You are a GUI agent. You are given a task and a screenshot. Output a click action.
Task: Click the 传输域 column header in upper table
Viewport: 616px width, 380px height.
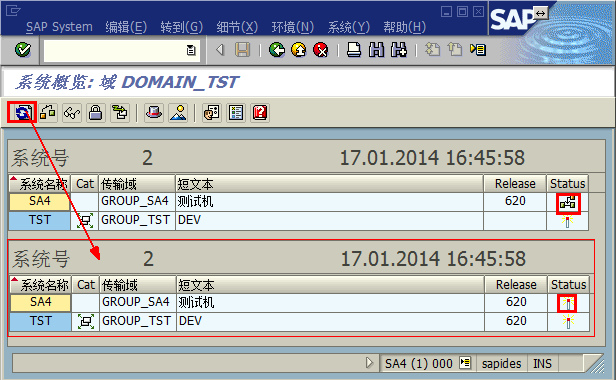pos(136,184)
